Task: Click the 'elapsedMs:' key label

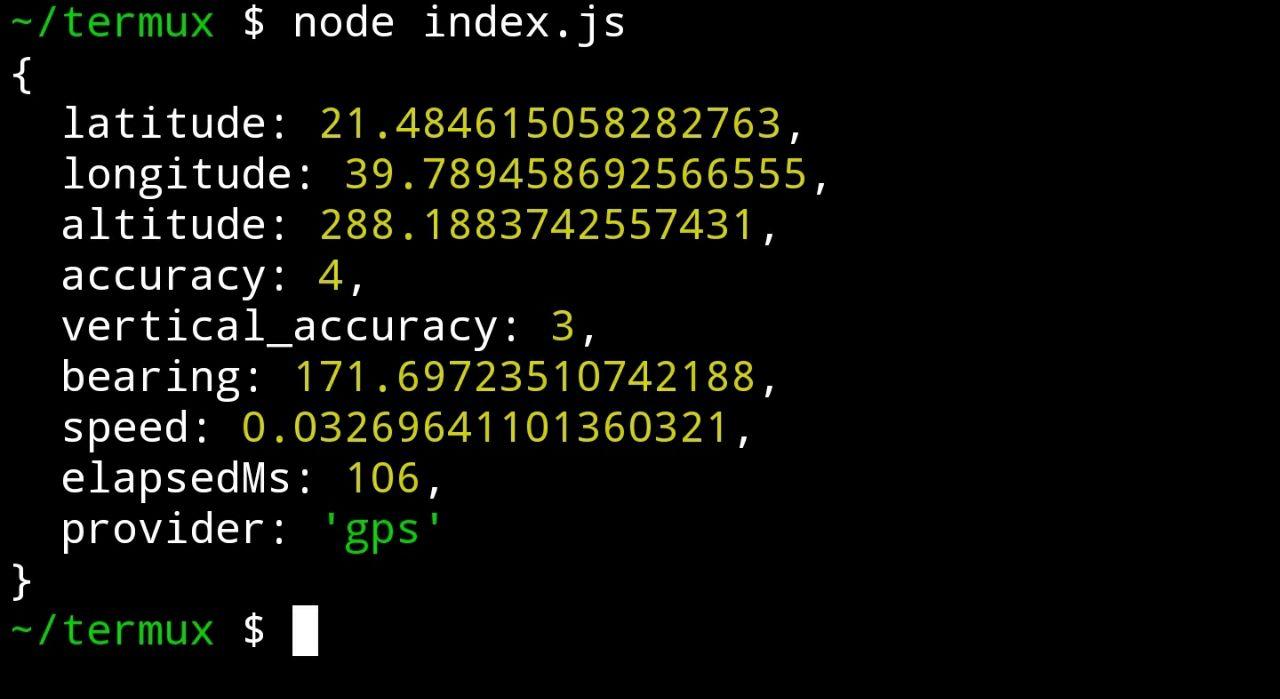Action: [x=189, y=481]
